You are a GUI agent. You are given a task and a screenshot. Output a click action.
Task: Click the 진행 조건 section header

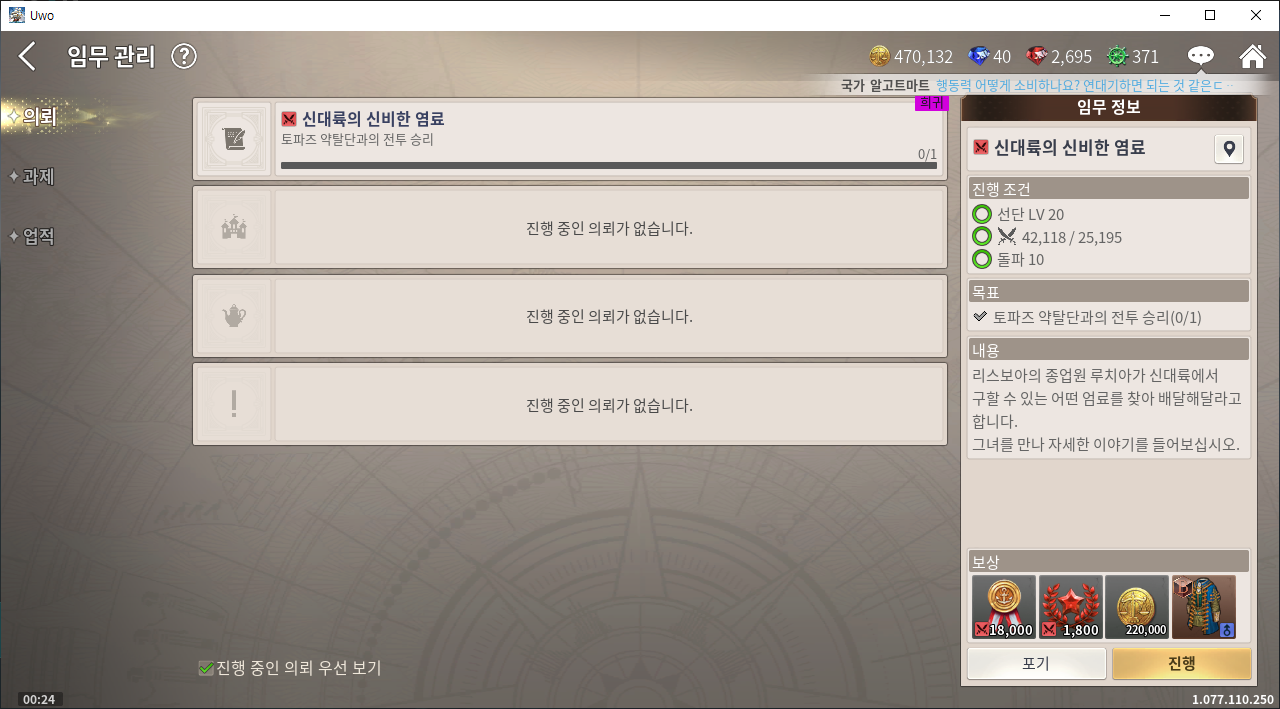point(1109,189)
